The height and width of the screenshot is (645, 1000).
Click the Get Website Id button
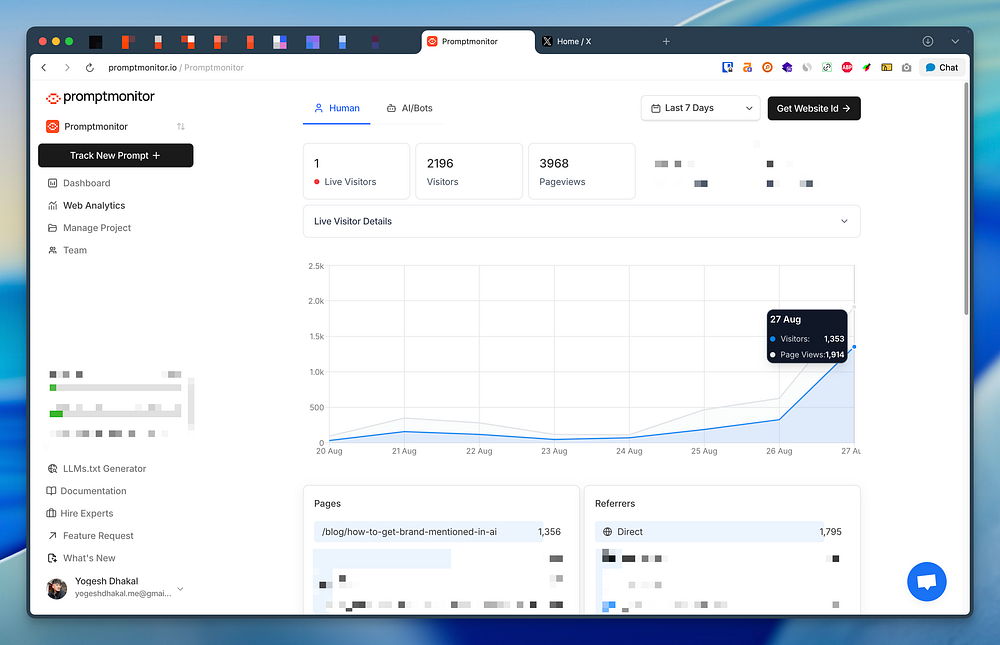tap(814, 108)
